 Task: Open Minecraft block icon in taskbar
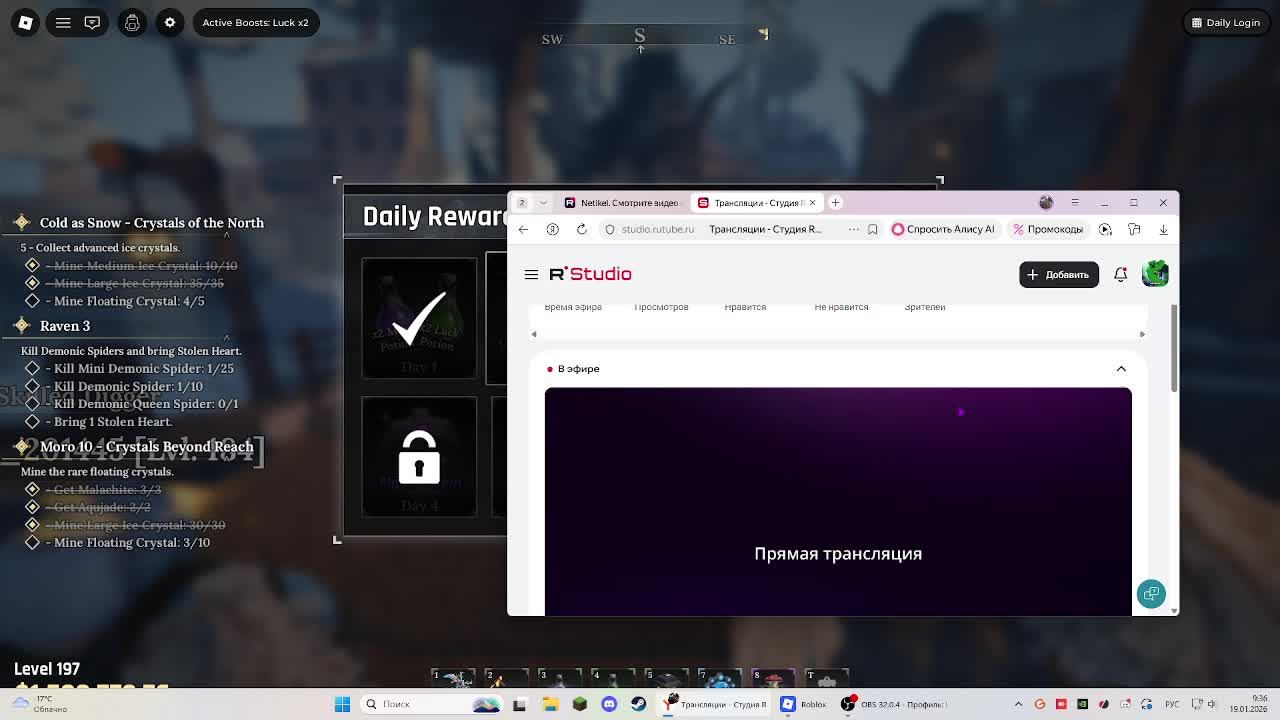[579, 704]
